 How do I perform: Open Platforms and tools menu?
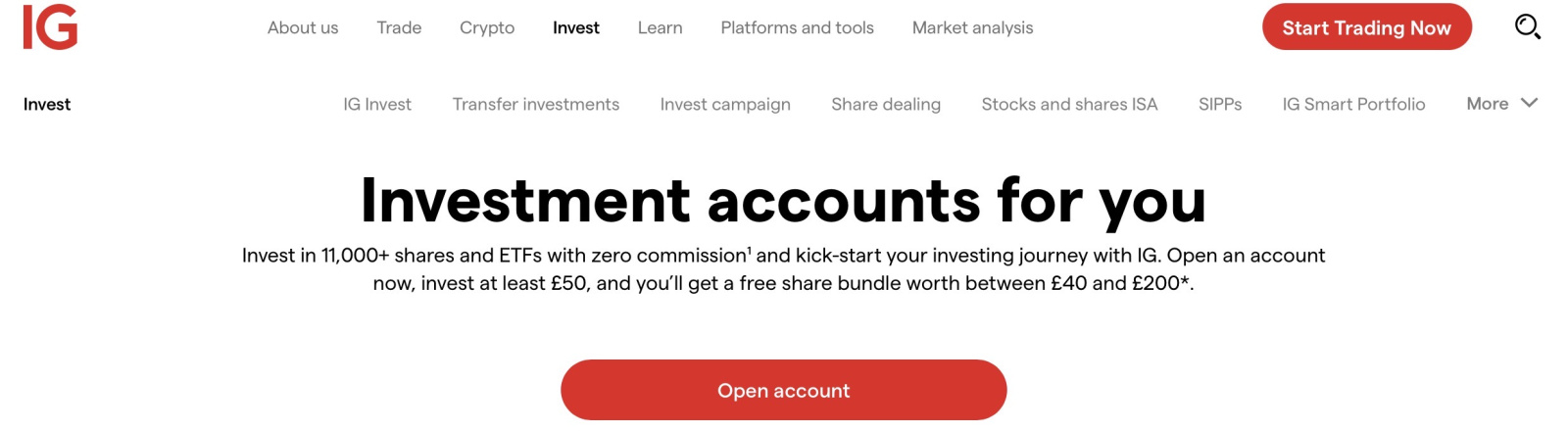(x=797, y=27)
